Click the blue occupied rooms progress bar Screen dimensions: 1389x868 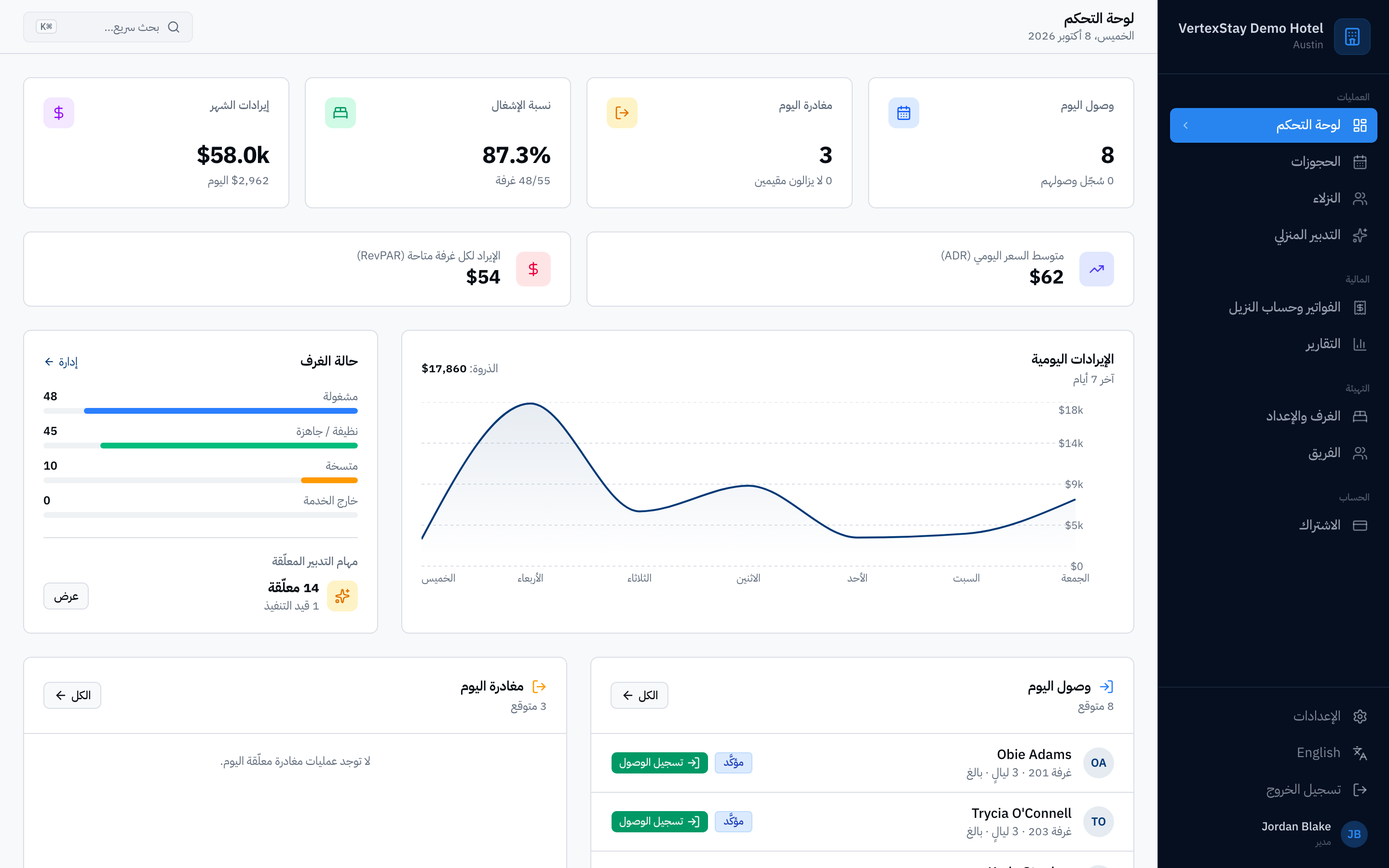click(220, 411)
